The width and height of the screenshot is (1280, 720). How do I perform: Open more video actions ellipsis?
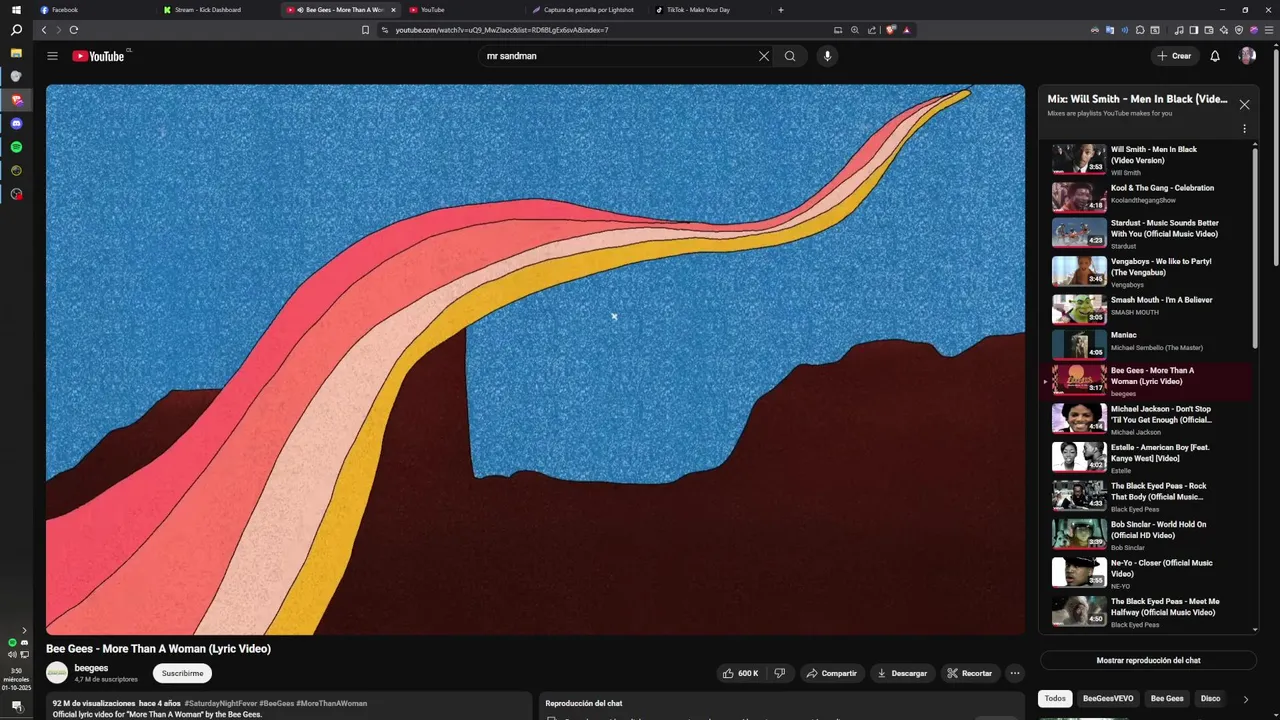click(1015, 673)
